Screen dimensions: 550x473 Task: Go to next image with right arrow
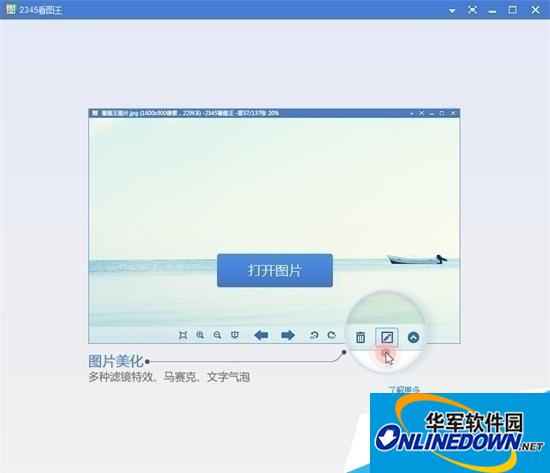288,335
